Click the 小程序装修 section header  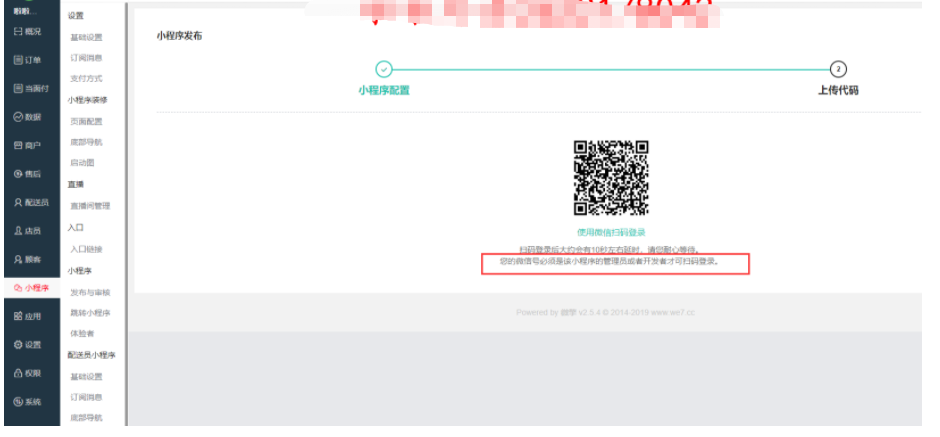(88, 100)
